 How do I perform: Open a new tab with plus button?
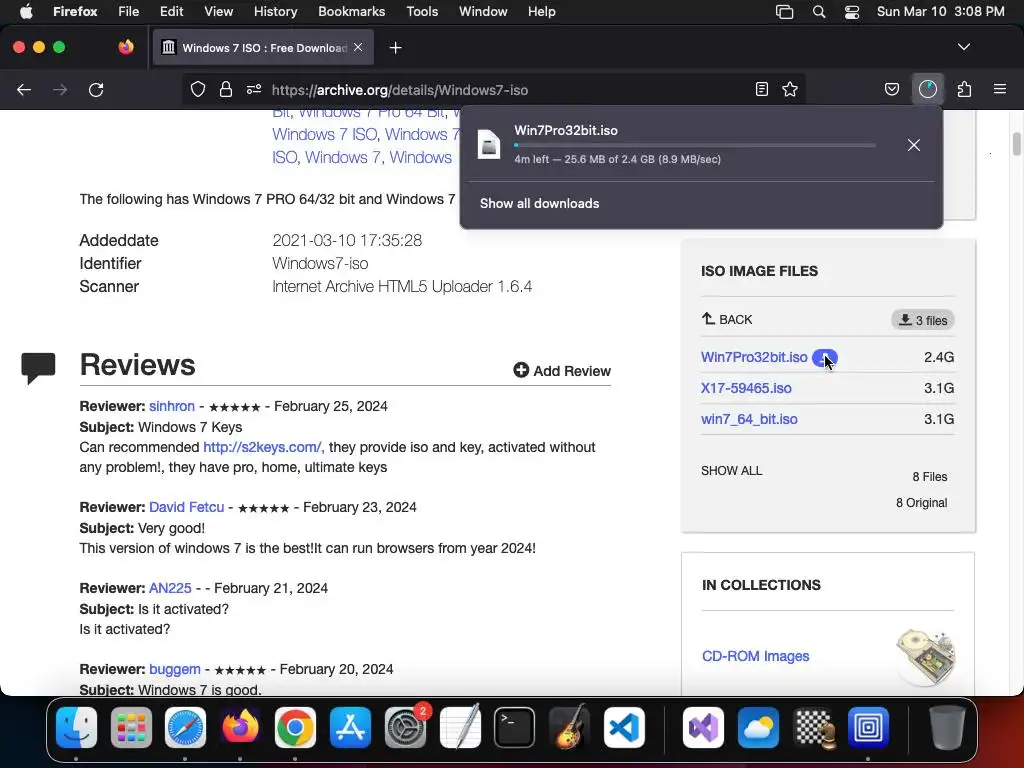395,48
